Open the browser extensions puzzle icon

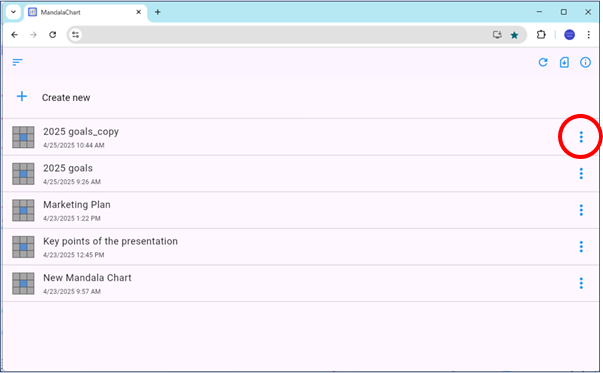pos(541,35)
